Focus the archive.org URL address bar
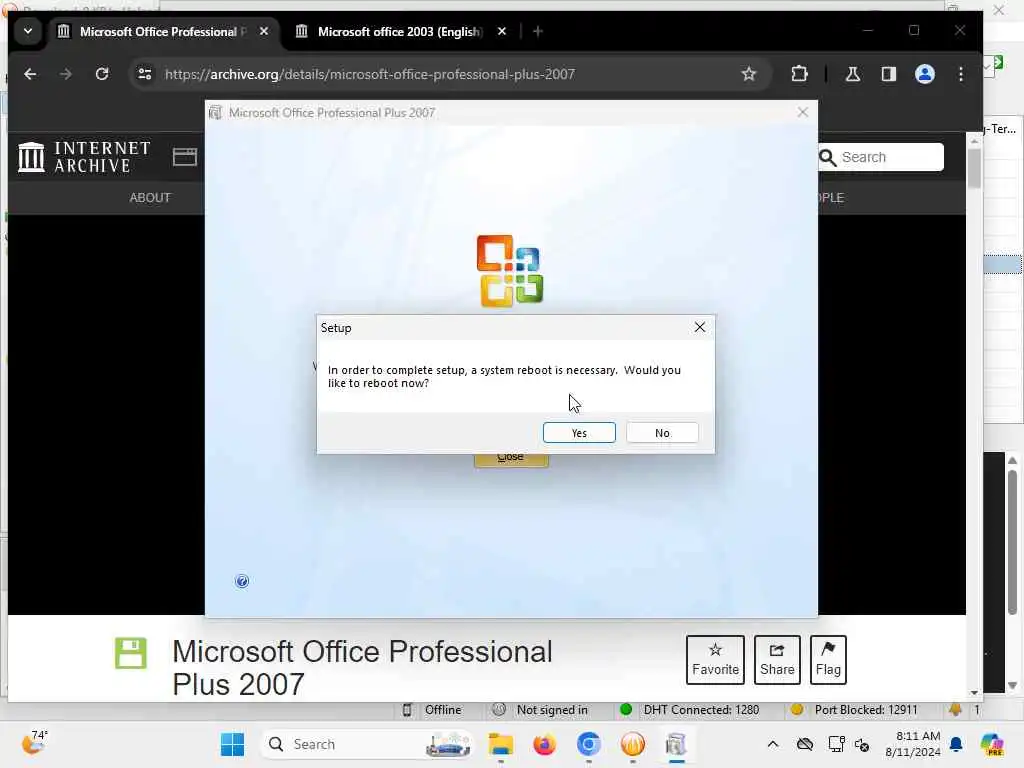Viewport: 1024px width, 768px height. (370, 74)
